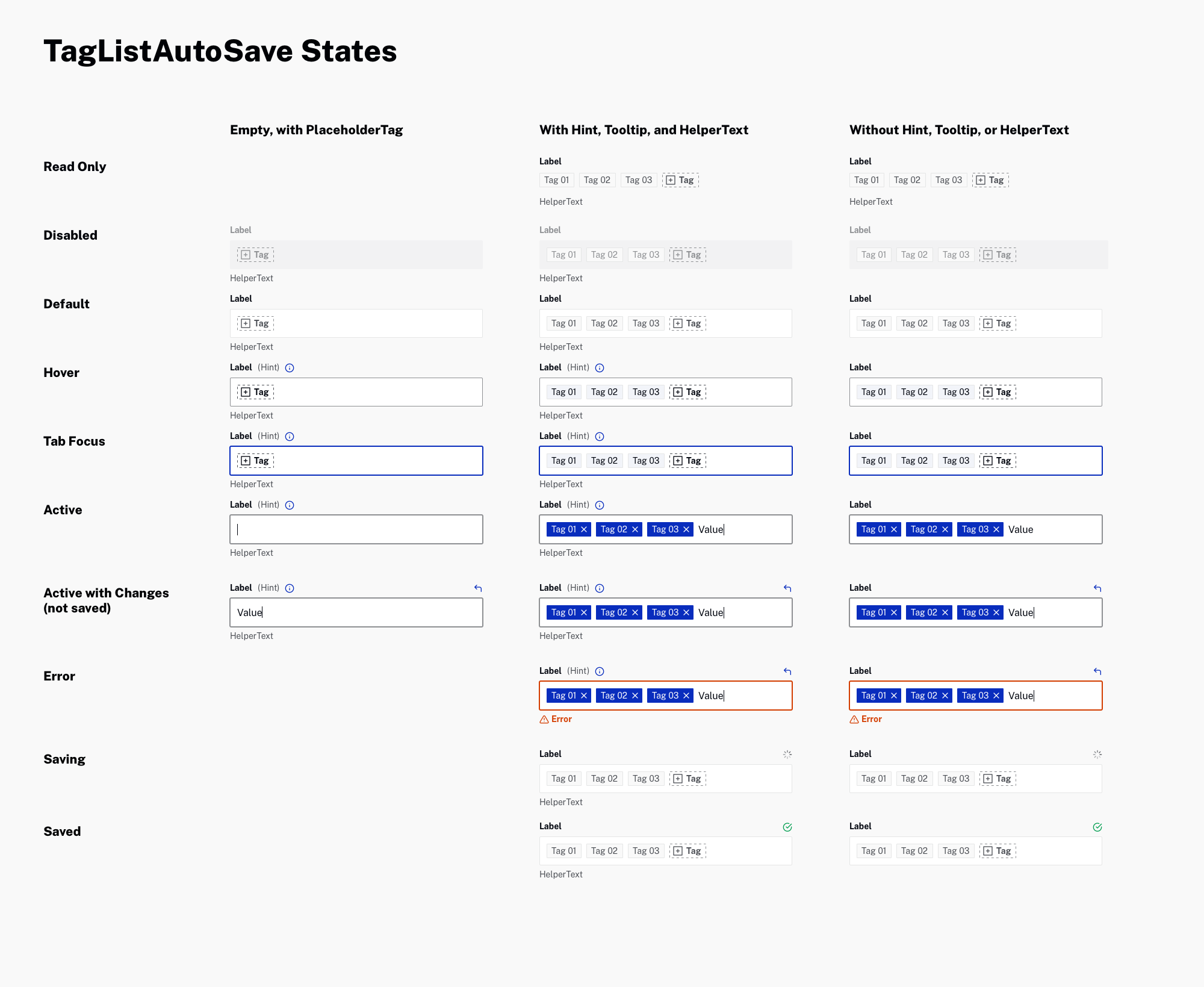Remove Tag 01 in the Error row of the With Hint column

tap(584, 696)
